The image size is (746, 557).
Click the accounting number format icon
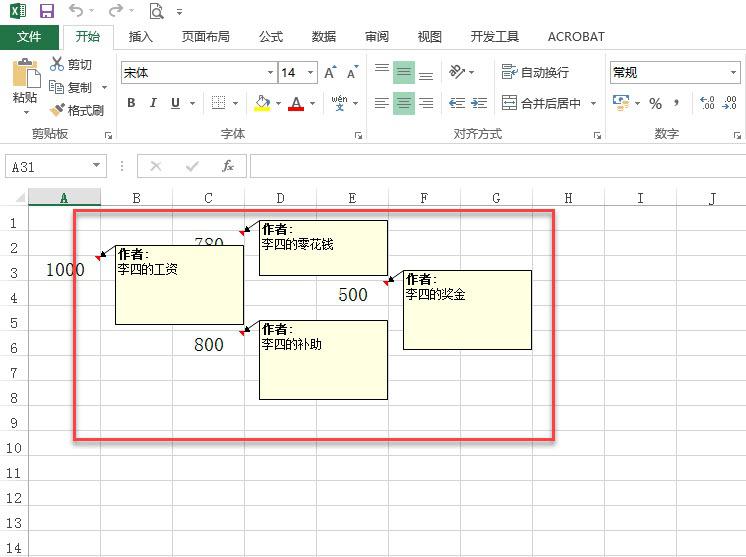tap(621, 103)
